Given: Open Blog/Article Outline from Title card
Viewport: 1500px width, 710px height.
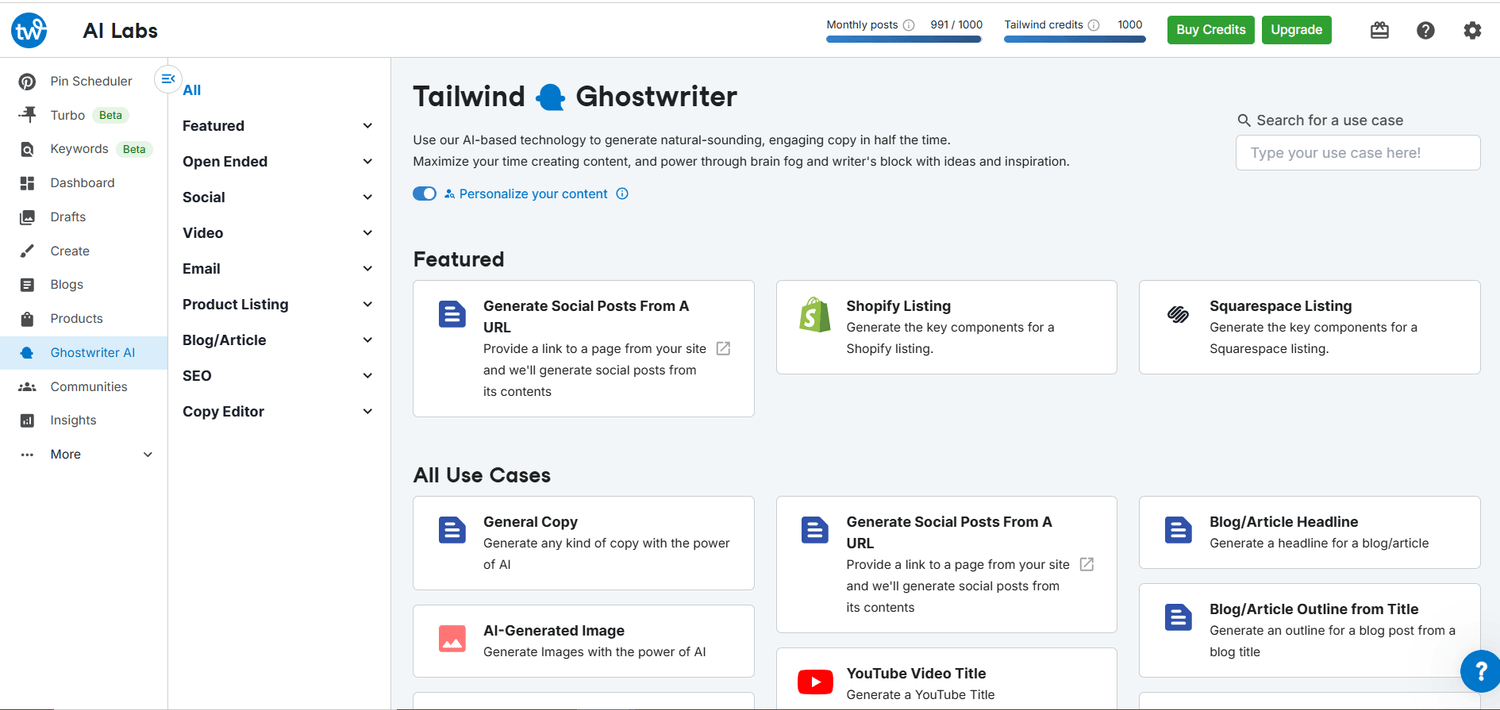Looking at the screenshot, I should point(1314,609).
